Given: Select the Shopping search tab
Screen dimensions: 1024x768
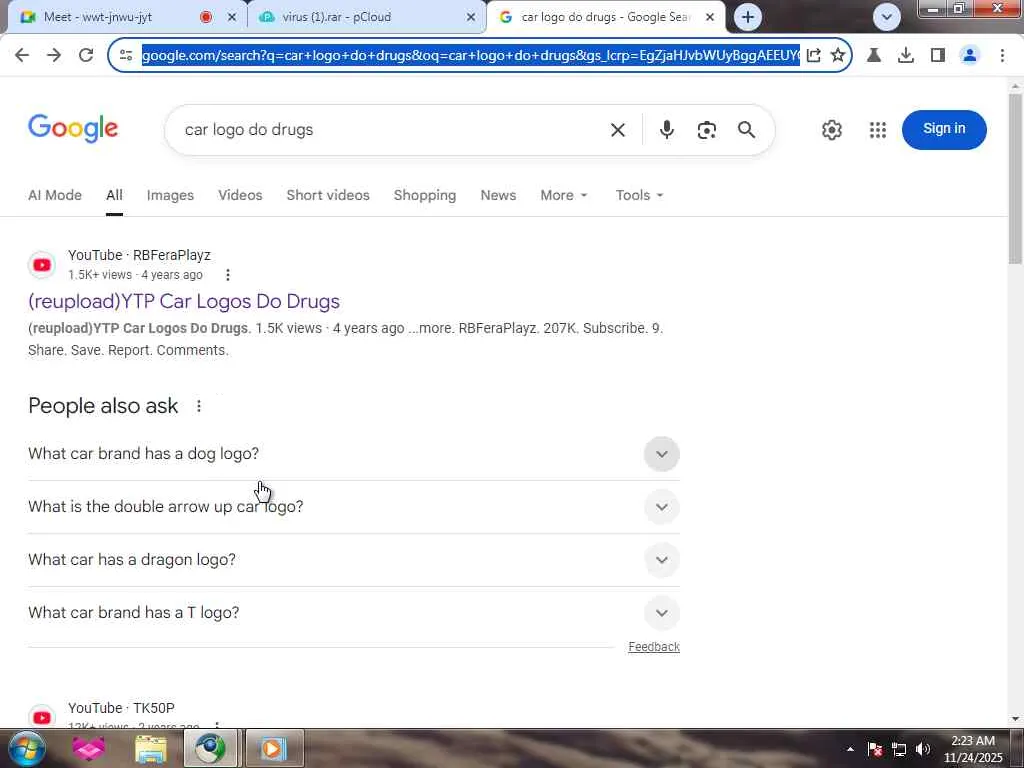Looking at the screenshot, I should click(425, 195).
